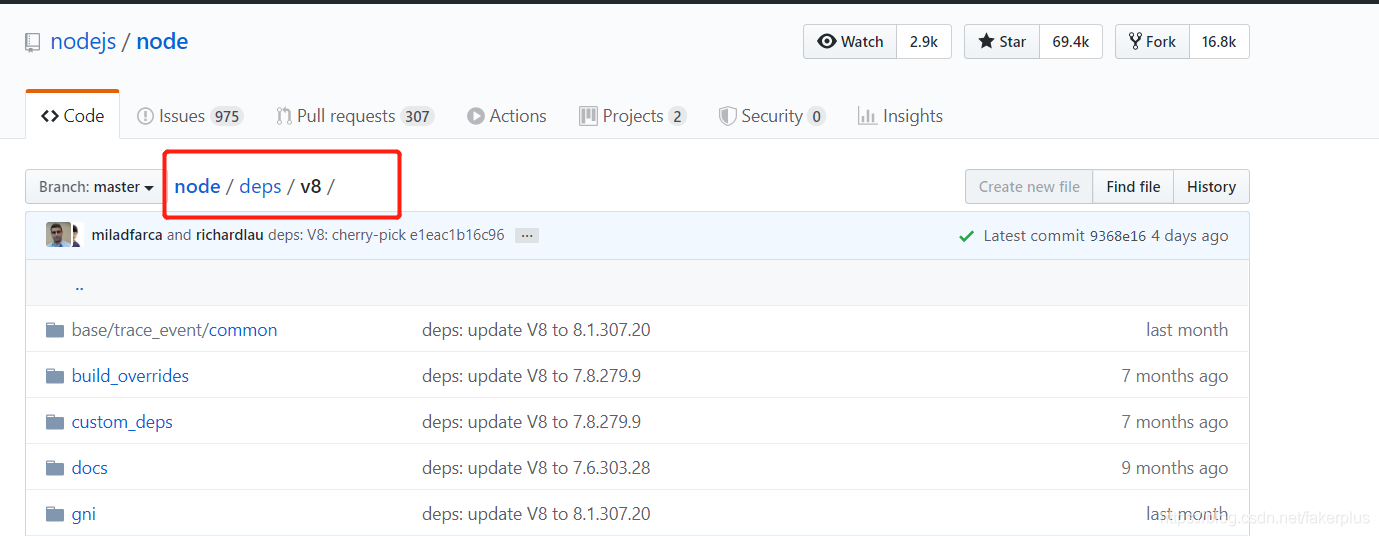
Task: Go up to the parent directory (..)
Action: pos(79,285)
